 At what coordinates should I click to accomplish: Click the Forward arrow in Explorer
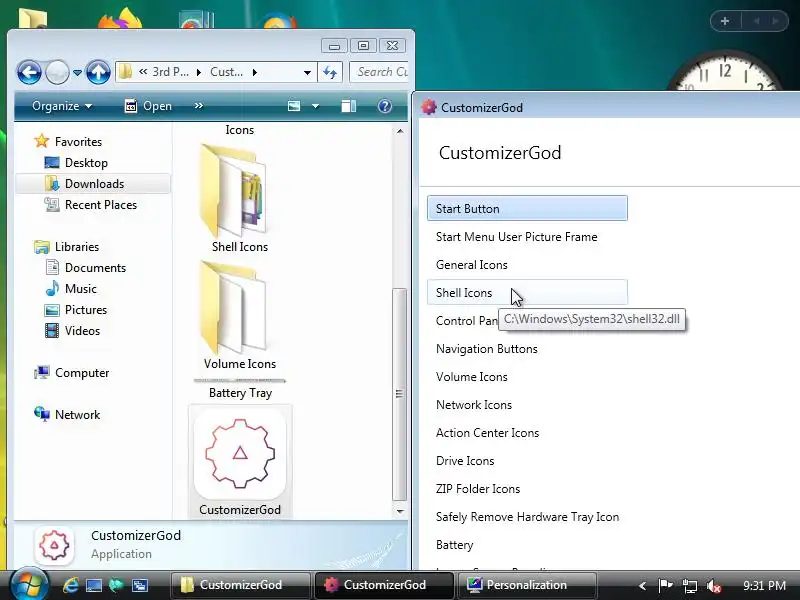(x=57, y=72)
